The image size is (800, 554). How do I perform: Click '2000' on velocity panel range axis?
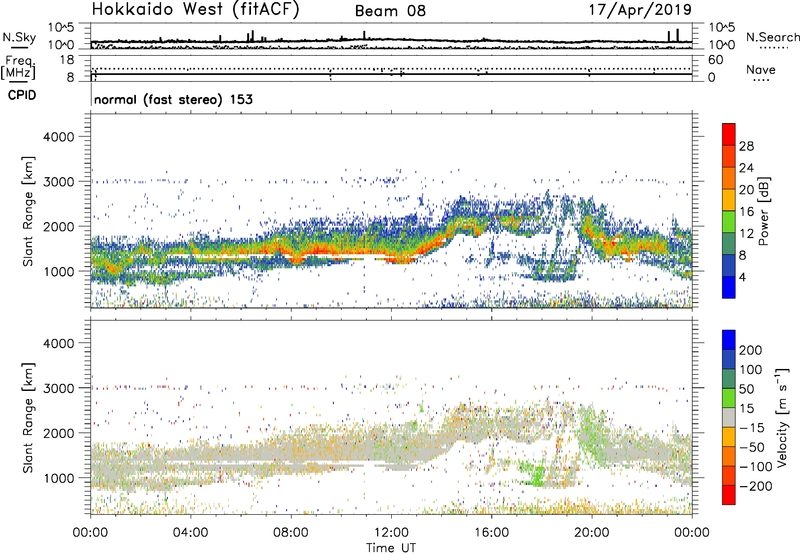(x=58, y=433)
